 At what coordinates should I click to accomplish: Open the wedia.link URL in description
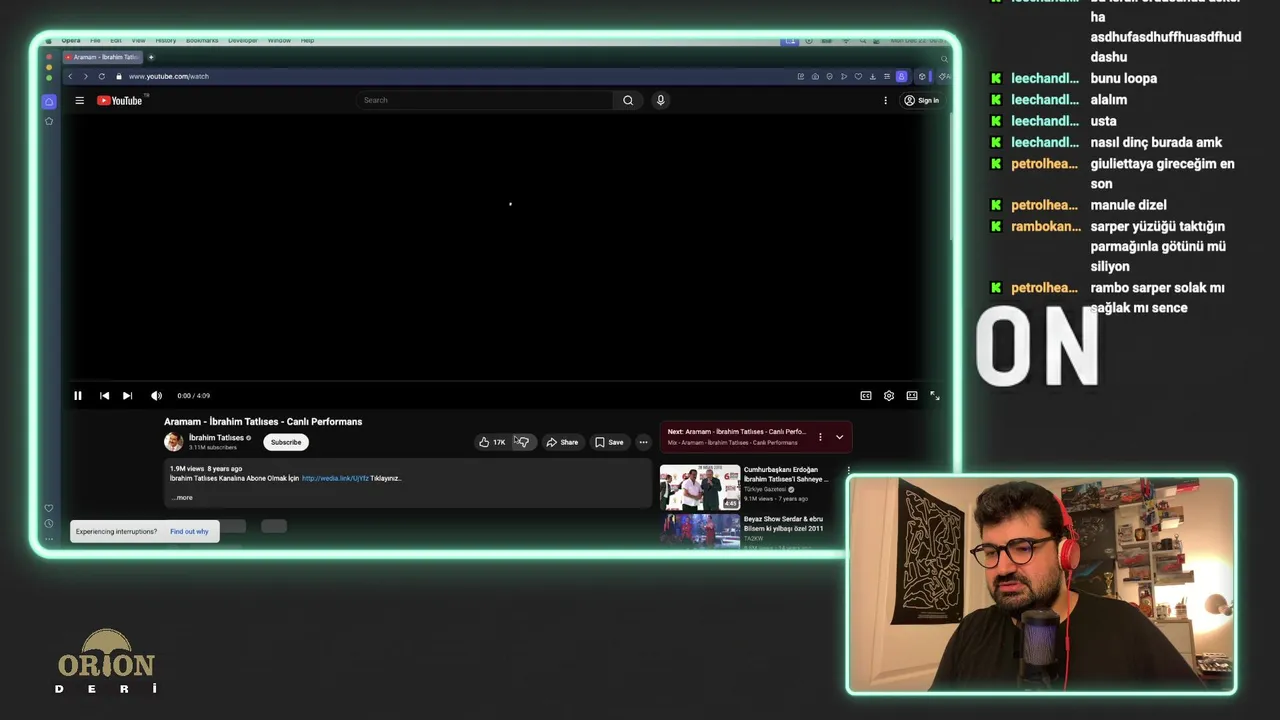335,479
